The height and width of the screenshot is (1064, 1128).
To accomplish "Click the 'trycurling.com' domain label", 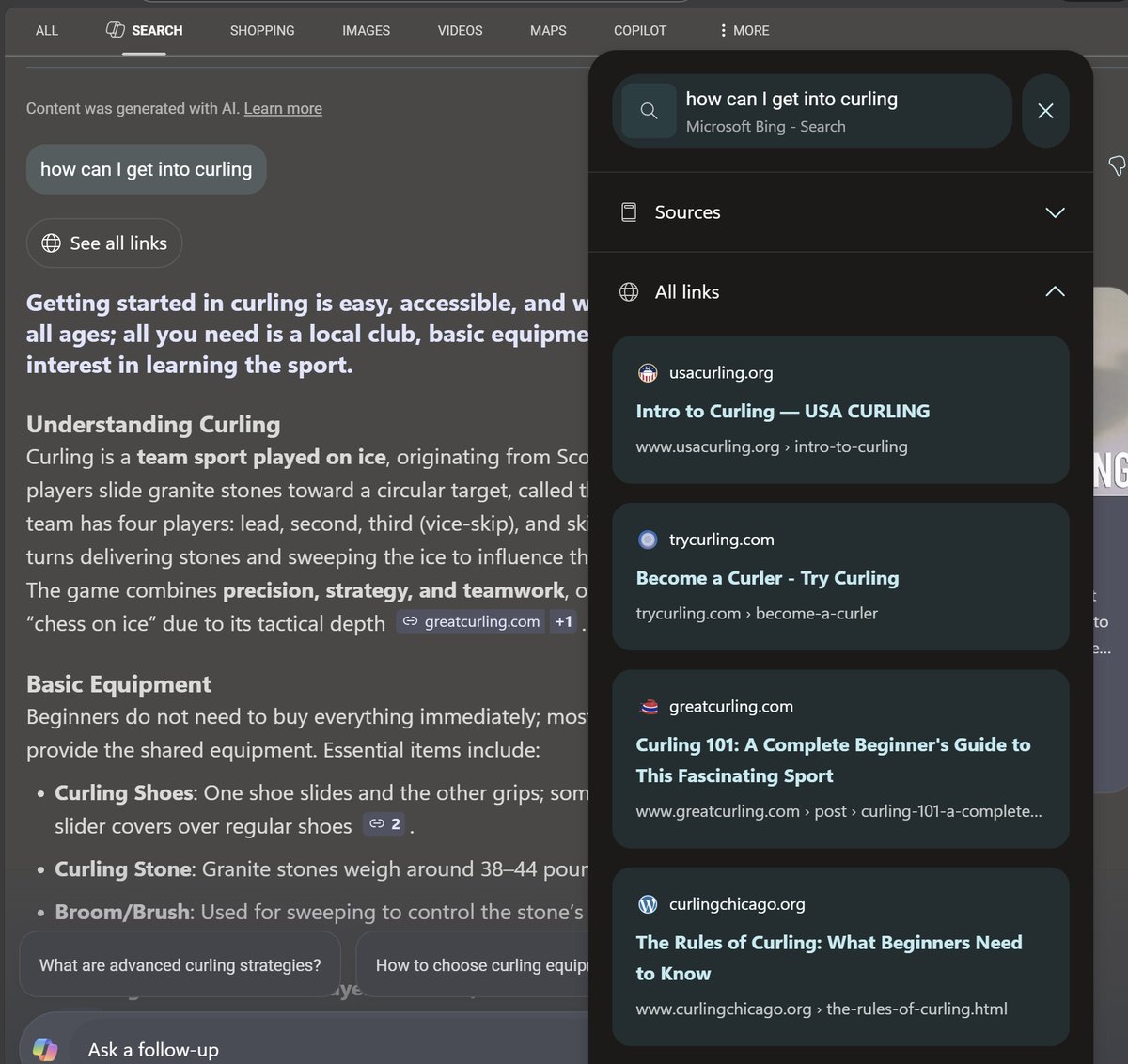I will point(722,540).
